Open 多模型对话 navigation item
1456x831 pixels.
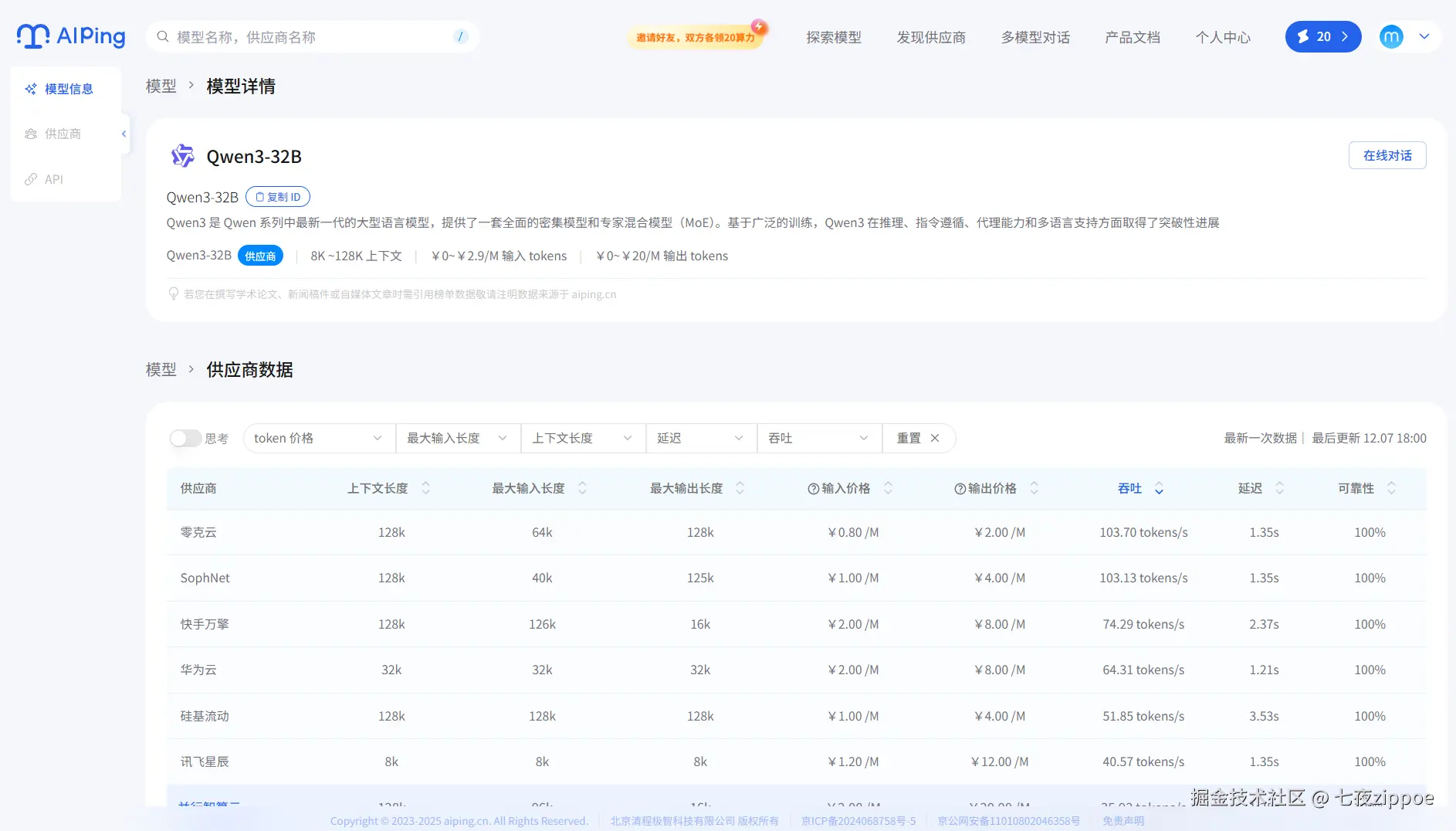[x=1035, y=37]
